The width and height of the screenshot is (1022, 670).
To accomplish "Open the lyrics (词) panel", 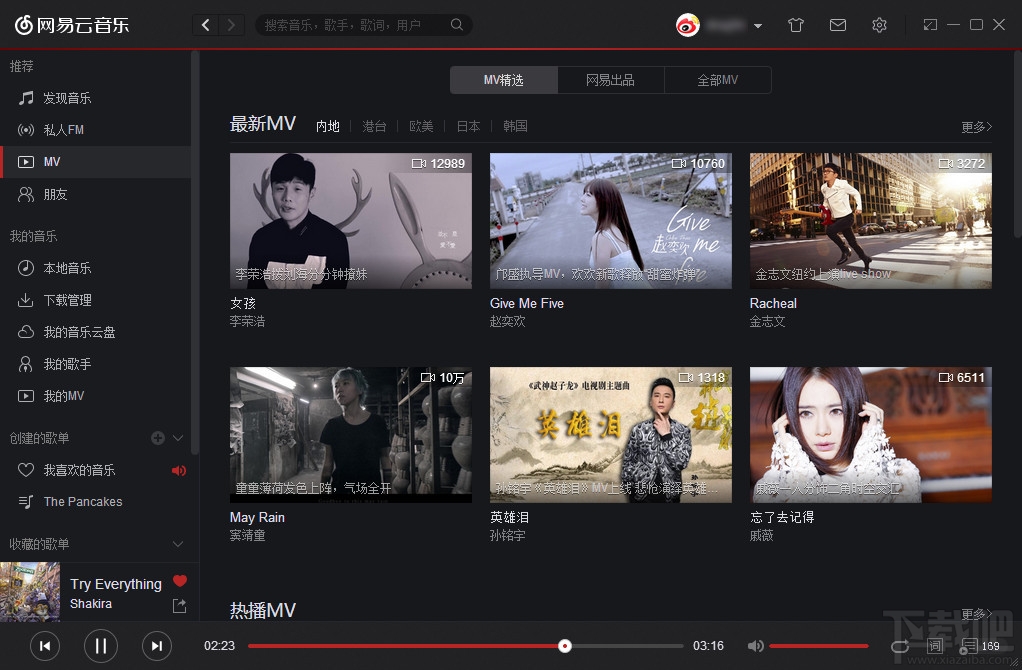I will click(934, 646).
